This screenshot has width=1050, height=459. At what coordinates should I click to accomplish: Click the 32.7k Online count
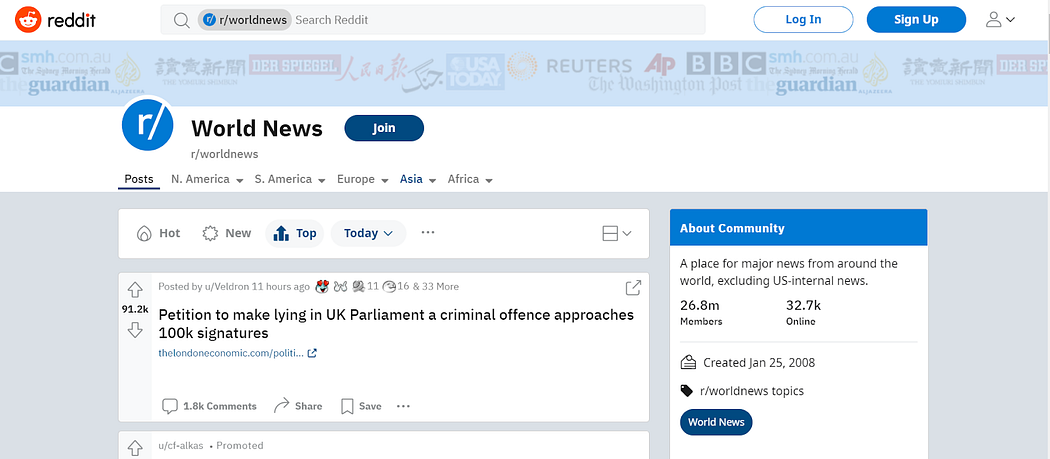pyautogui.click(x=804, y=313)
